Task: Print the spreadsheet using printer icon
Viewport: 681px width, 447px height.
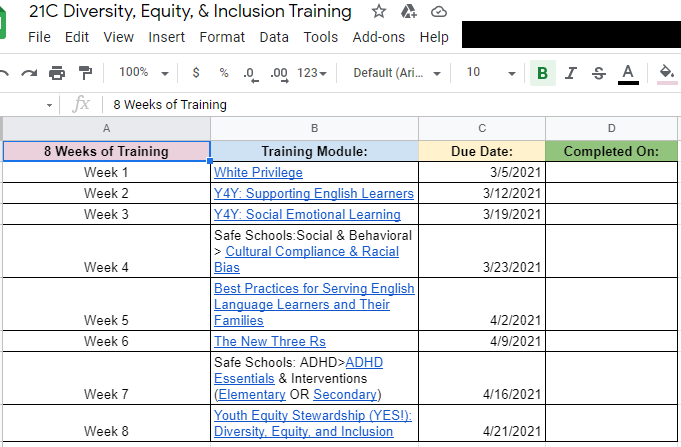Action: 57,73
